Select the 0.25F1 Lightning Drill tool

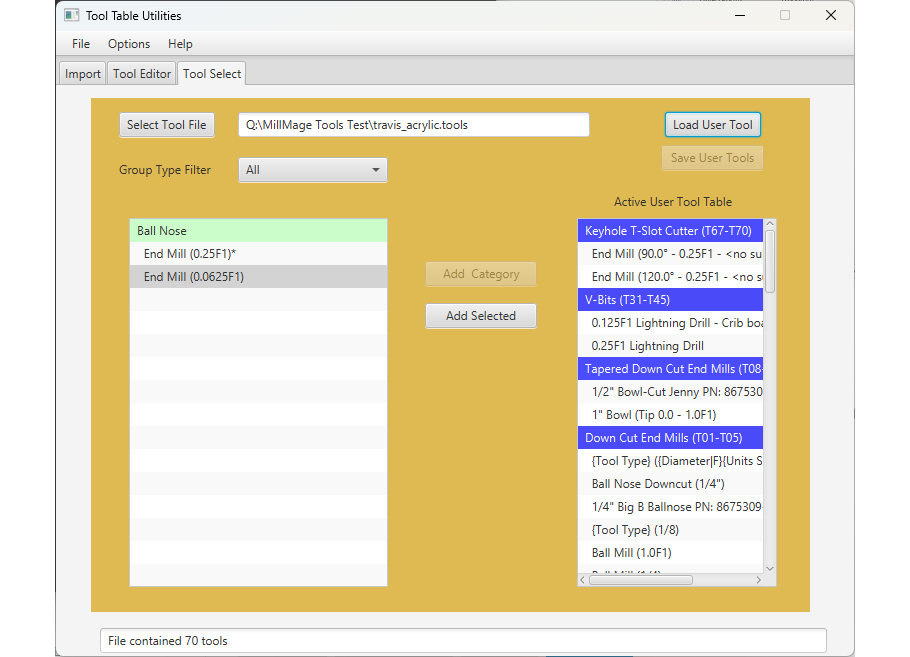pyautogui.click(x=668, y=345)
